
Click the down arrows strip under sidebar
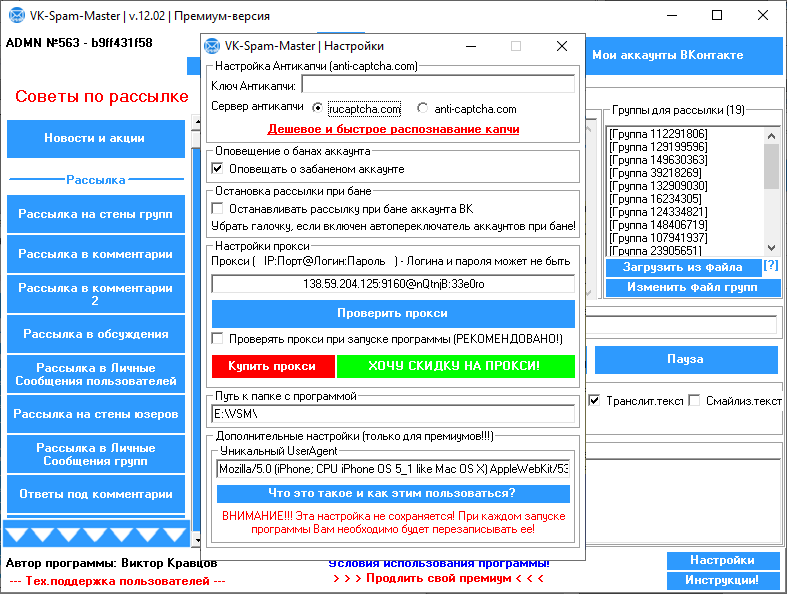[x=96, y=534]
